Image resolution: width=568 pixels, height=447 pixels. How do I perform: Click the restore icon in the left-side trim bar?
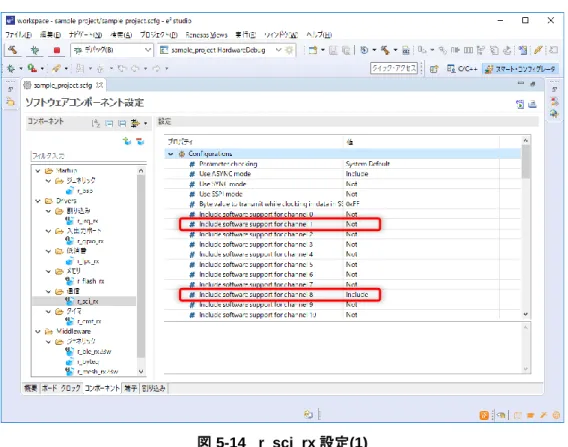[x=11, y=89]
